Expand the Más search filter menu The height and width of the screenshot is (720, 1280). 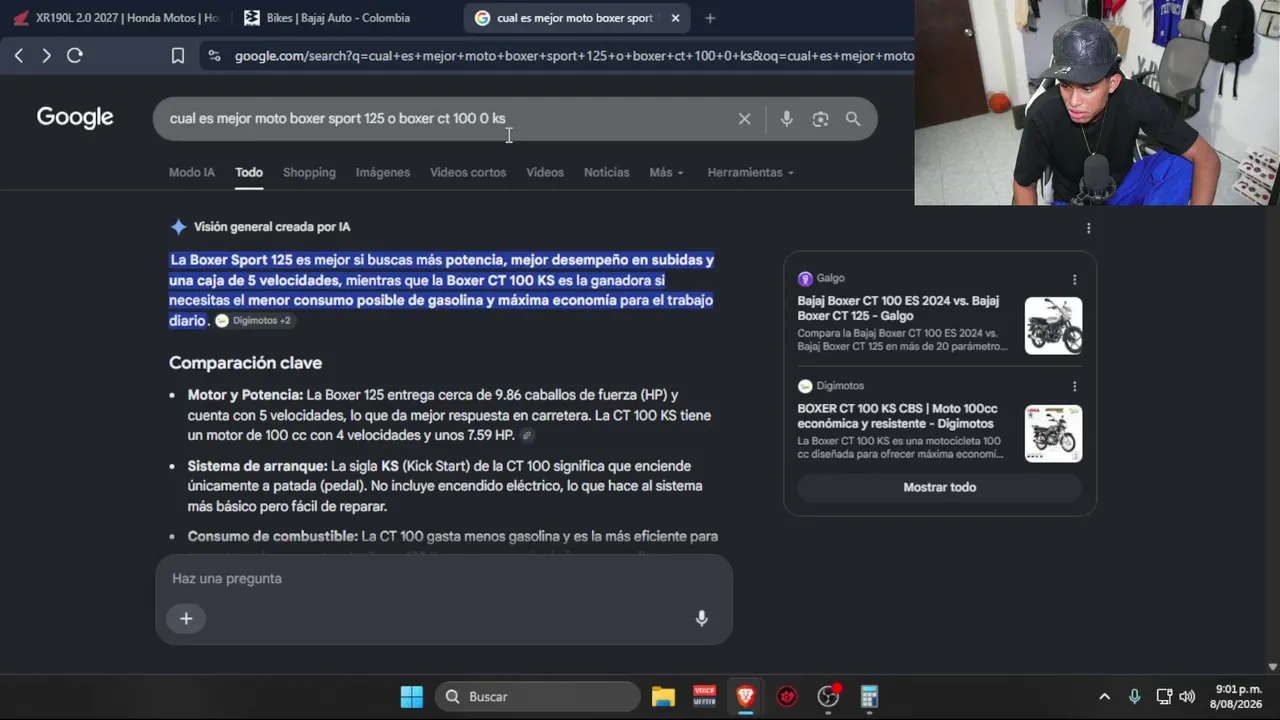[666, 173]
